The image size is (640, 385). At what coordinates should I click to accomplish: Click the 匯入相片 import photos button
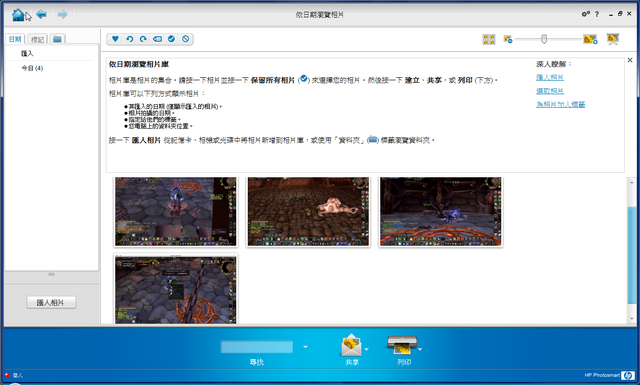51,303
